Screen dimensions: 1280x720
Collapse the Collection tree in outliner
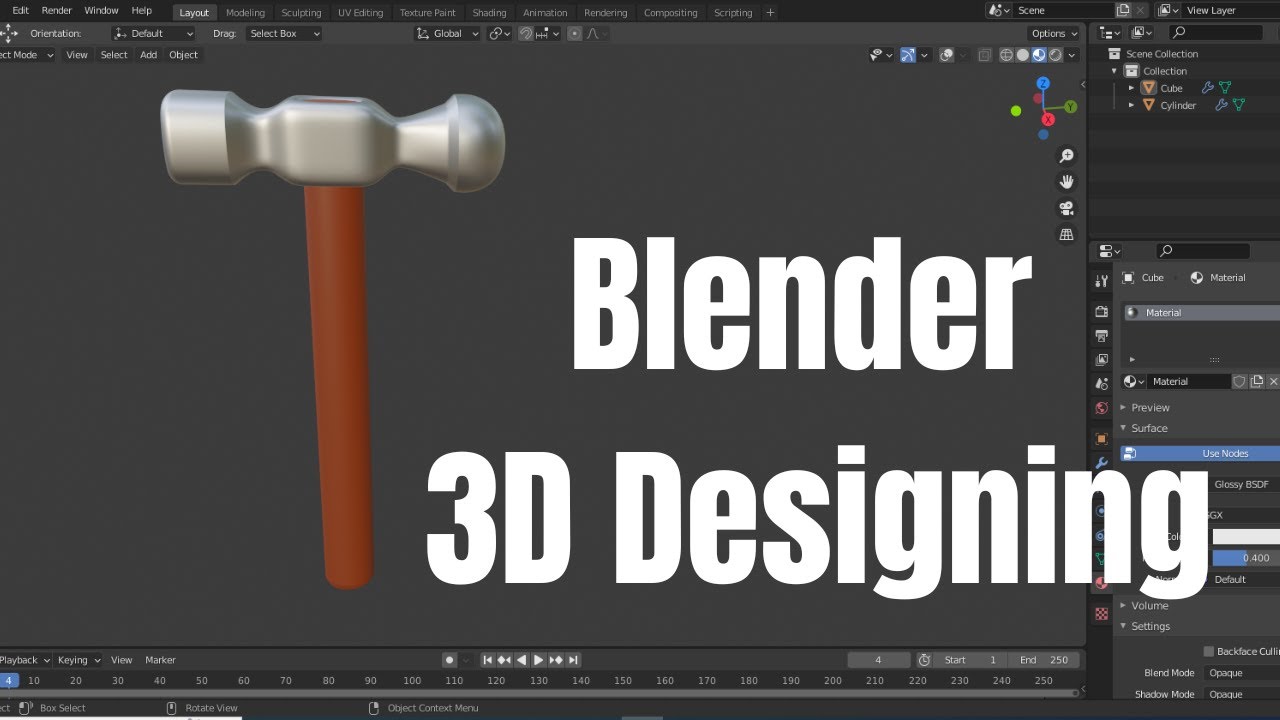pyautogui.click(x=1115, y=71)
